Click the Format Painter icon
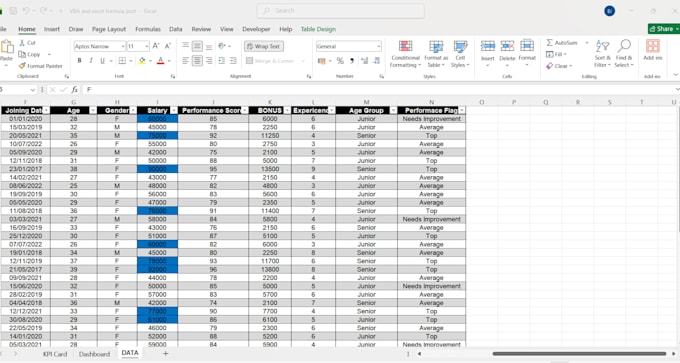Viewport: 680px width, 363px height. [22, 66]
